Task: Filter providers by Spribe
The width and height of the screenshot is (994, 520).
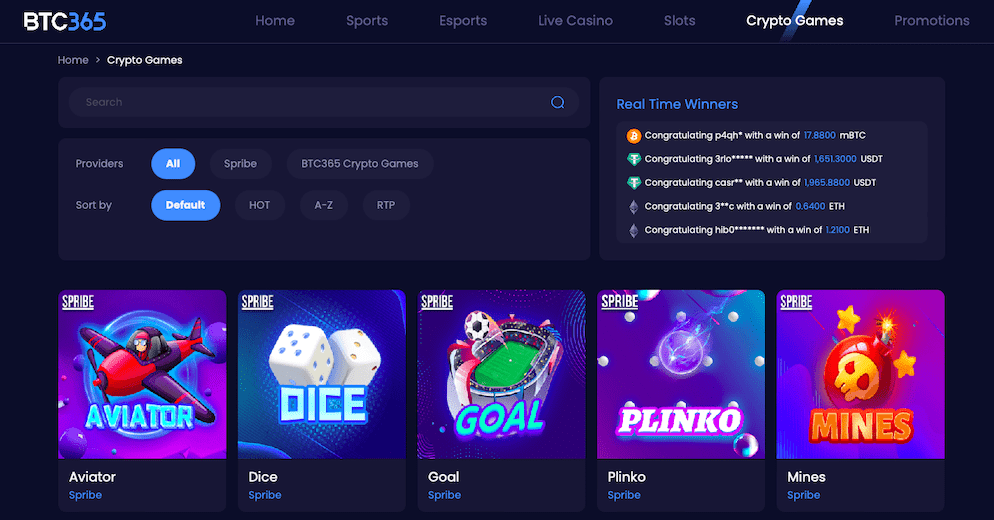Action: (x=240, y=164)
